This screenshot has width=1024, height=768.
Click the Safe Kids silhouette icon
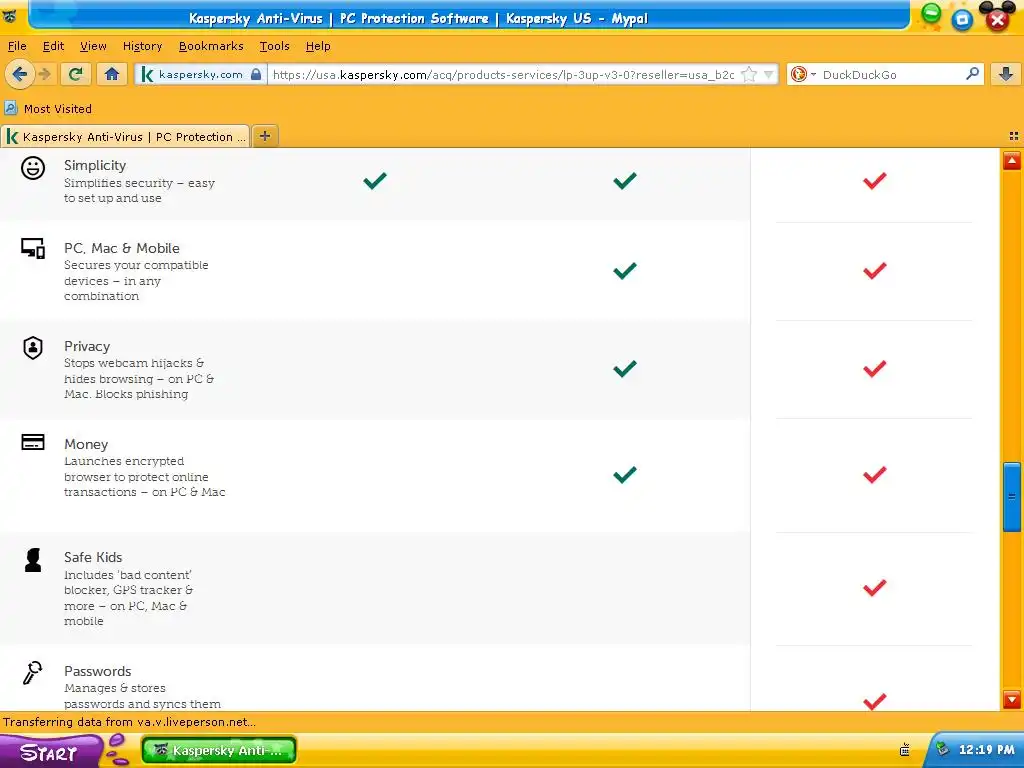pyautogui.click(x=33, y=560)
